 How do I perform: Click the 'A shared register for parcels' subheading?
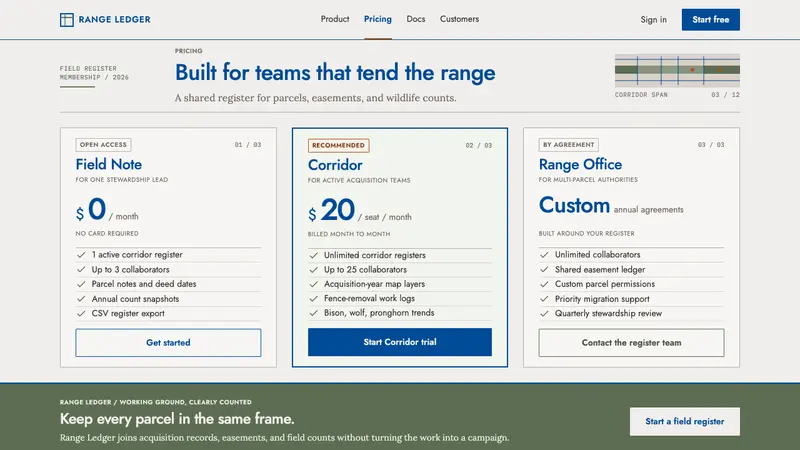point(315,98)
